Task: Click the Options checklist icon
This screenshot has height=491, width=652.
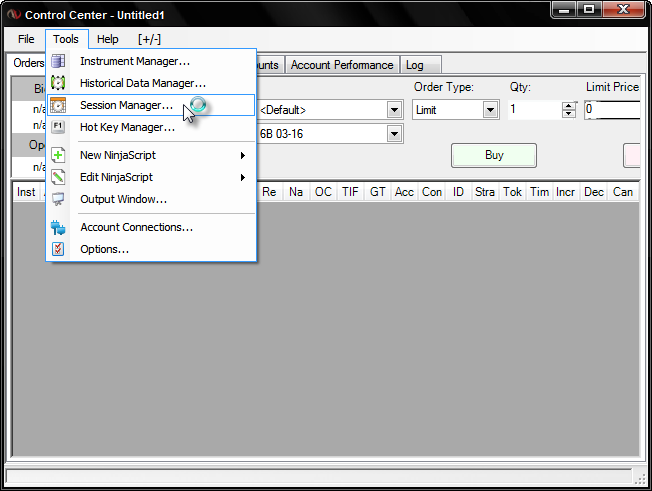Action: (58, 249)
